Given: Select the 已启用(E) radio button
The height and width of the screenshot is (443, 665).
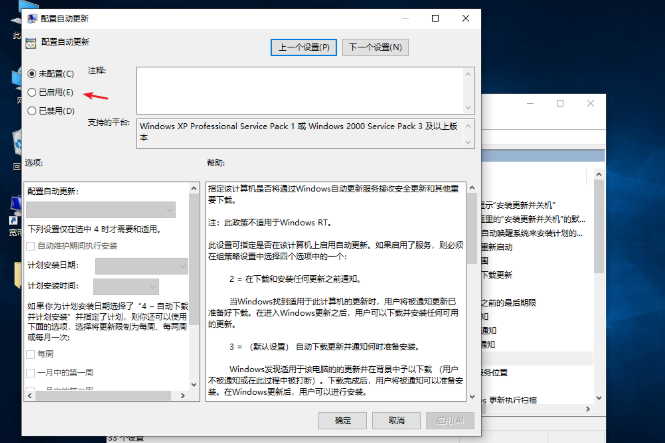Looking at the screenshot, I should [x=32, y=92].
